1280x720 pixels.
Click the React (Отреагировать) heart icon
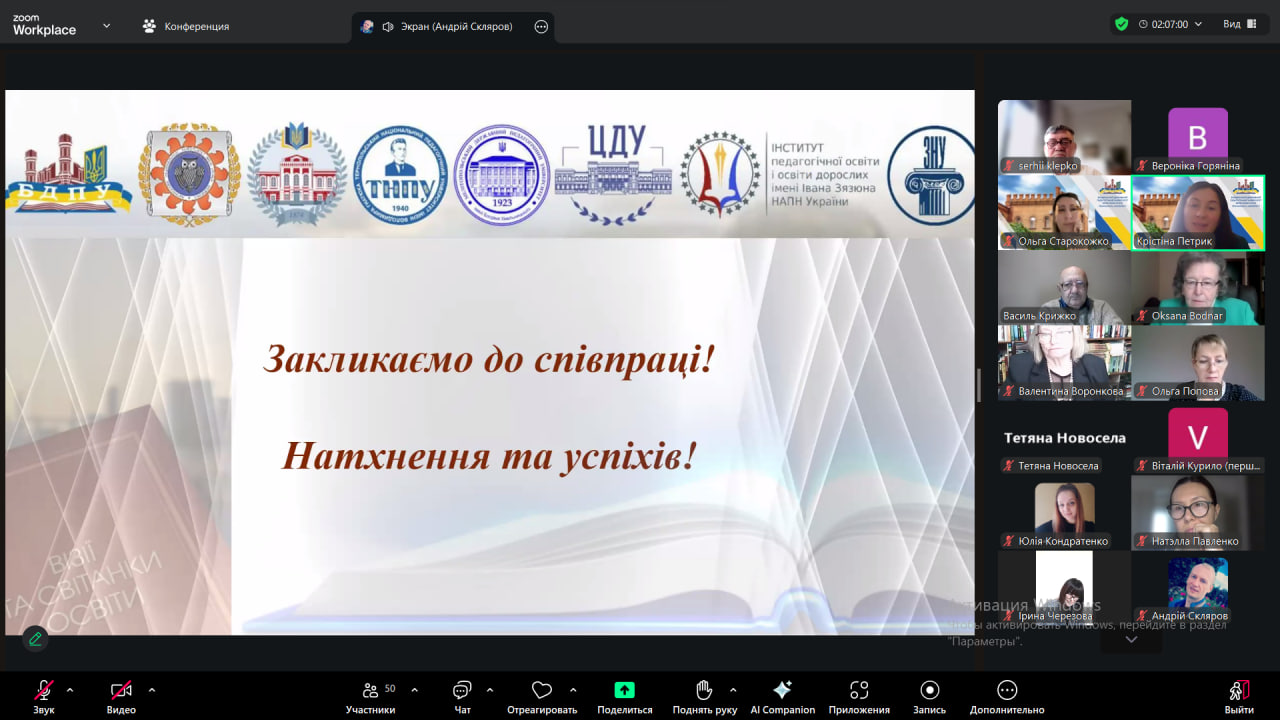pos(542,691)
